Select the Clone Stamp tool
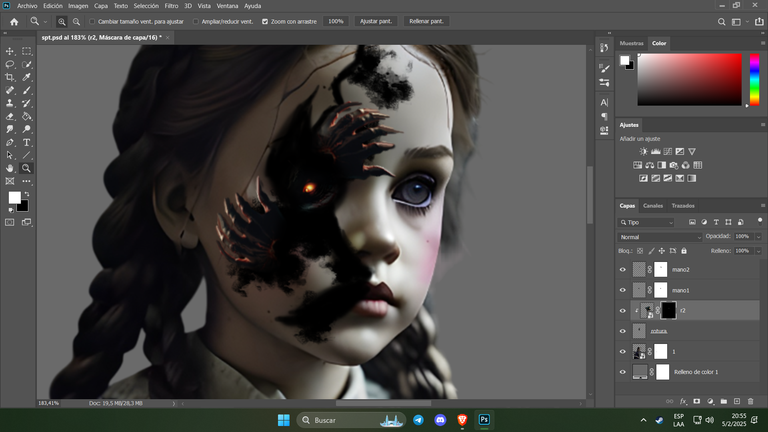The width and height of the screenshot is (768, 432). coord(10,103)
